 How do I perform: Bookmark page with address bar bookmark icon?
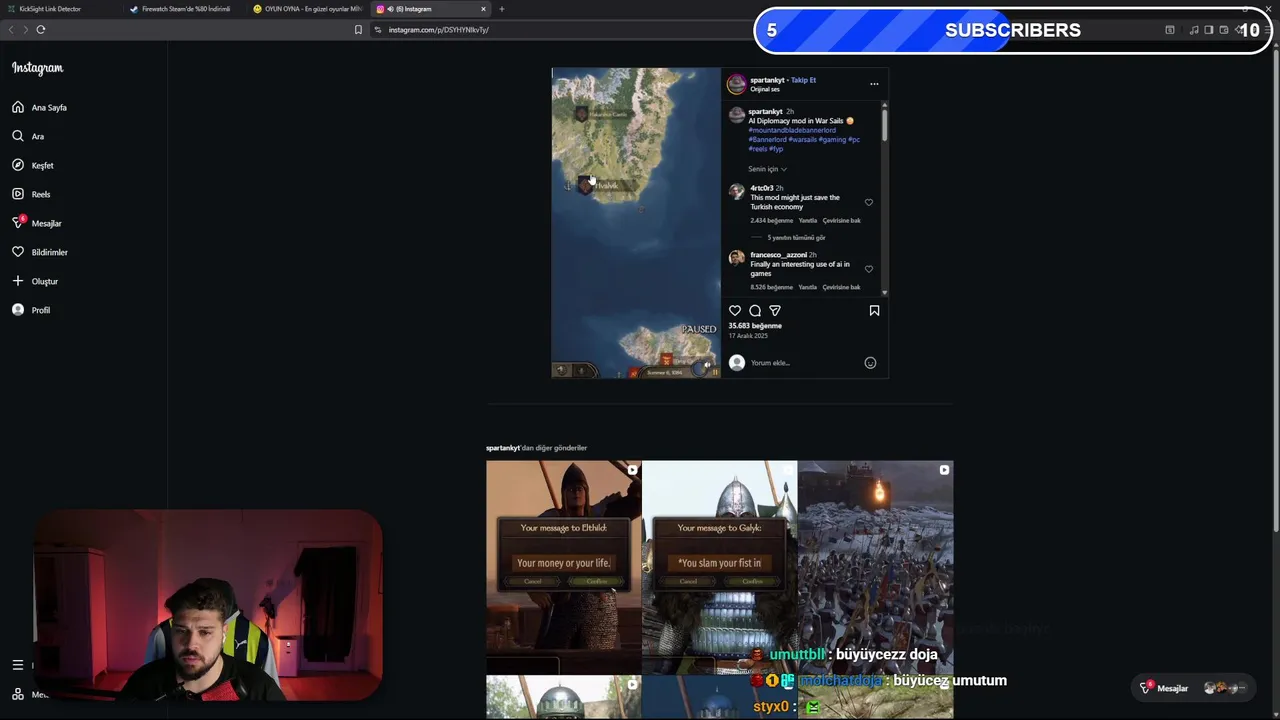click(x=358, y=30)
